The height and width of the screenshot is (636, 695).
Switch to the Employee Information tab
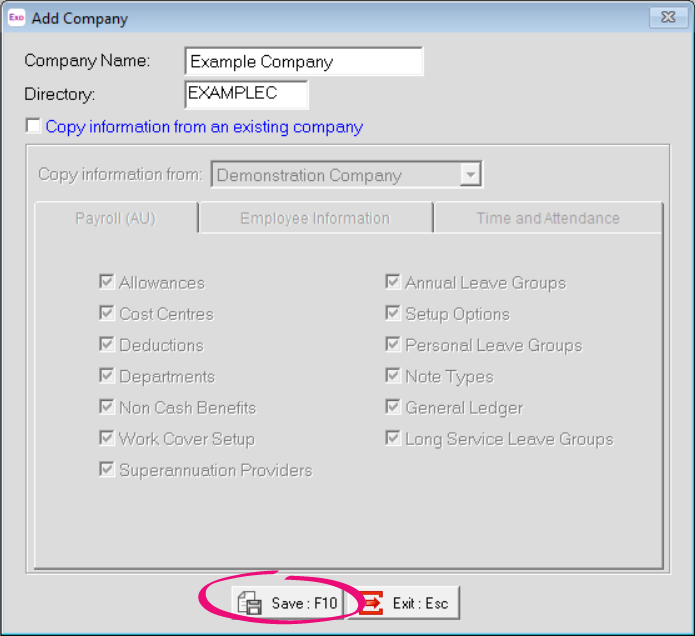pos(315,218)
